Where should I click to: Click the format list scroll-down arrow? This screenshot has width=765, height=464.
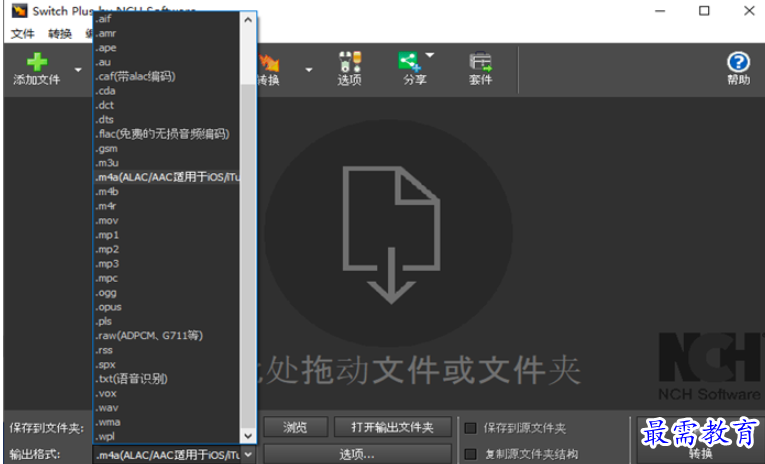click(x=248, y=436)
